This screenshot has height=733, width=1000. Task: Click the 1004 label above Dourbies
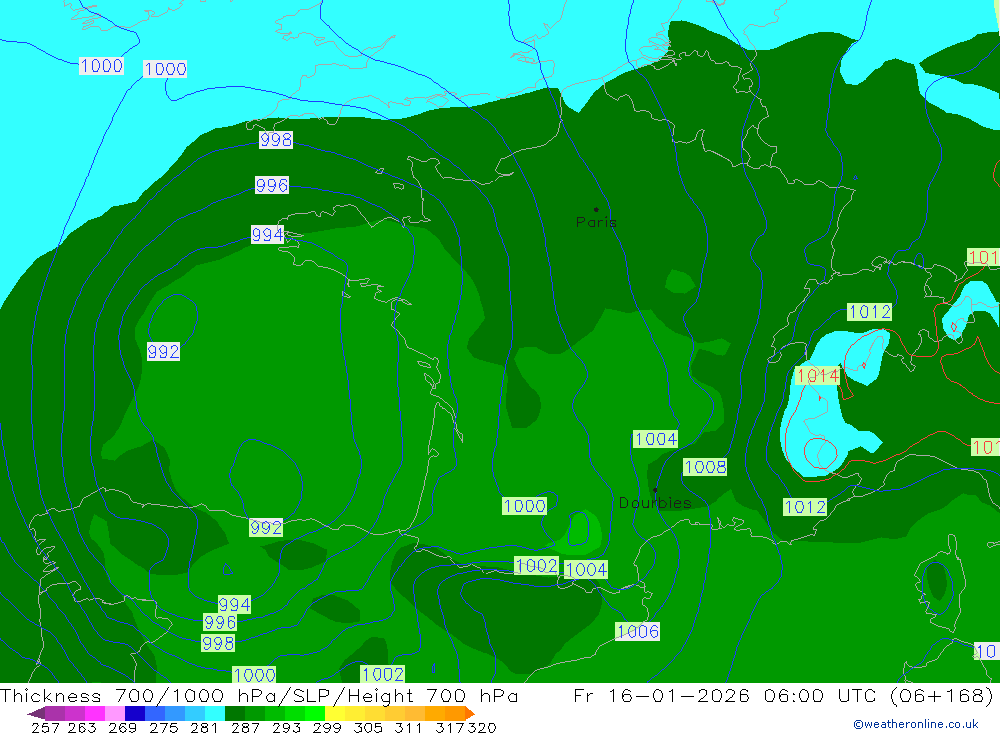click(655, 439)
